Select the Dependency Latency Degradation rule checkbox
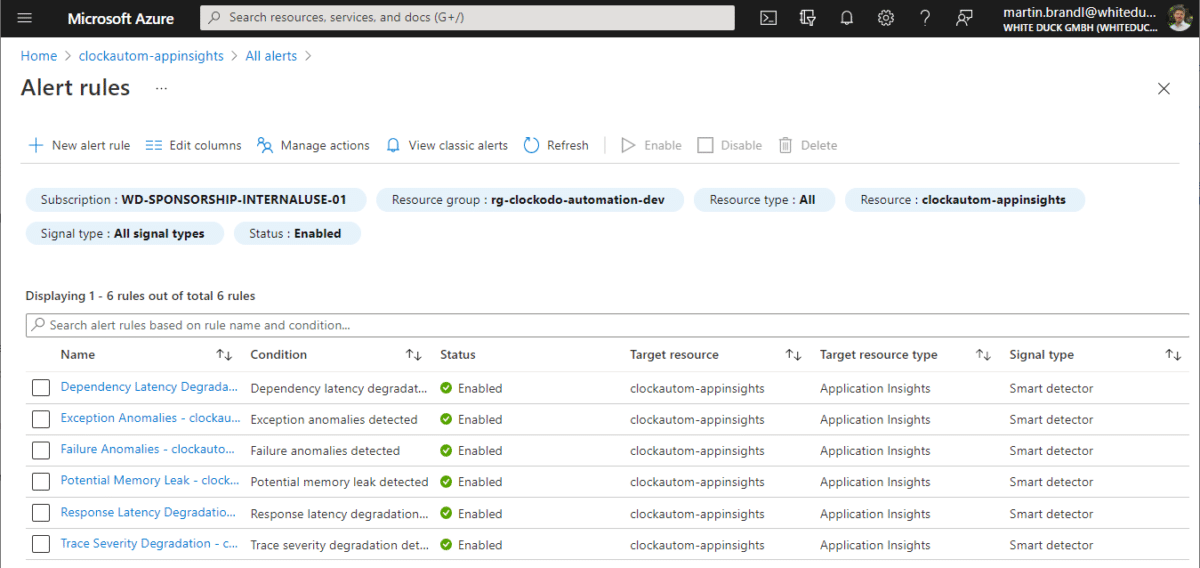Image resolution: width=1200 pixels, height=568 pixels. (41, 388)
